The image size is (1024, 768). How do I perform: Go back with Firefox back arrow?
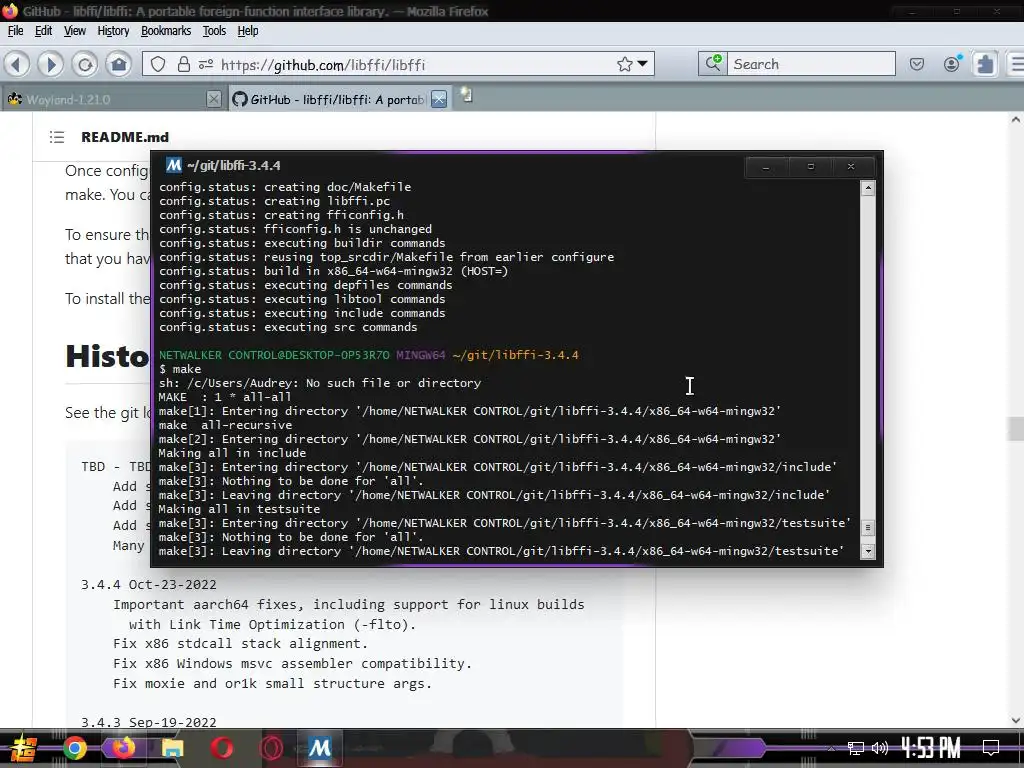coord(17,64)
